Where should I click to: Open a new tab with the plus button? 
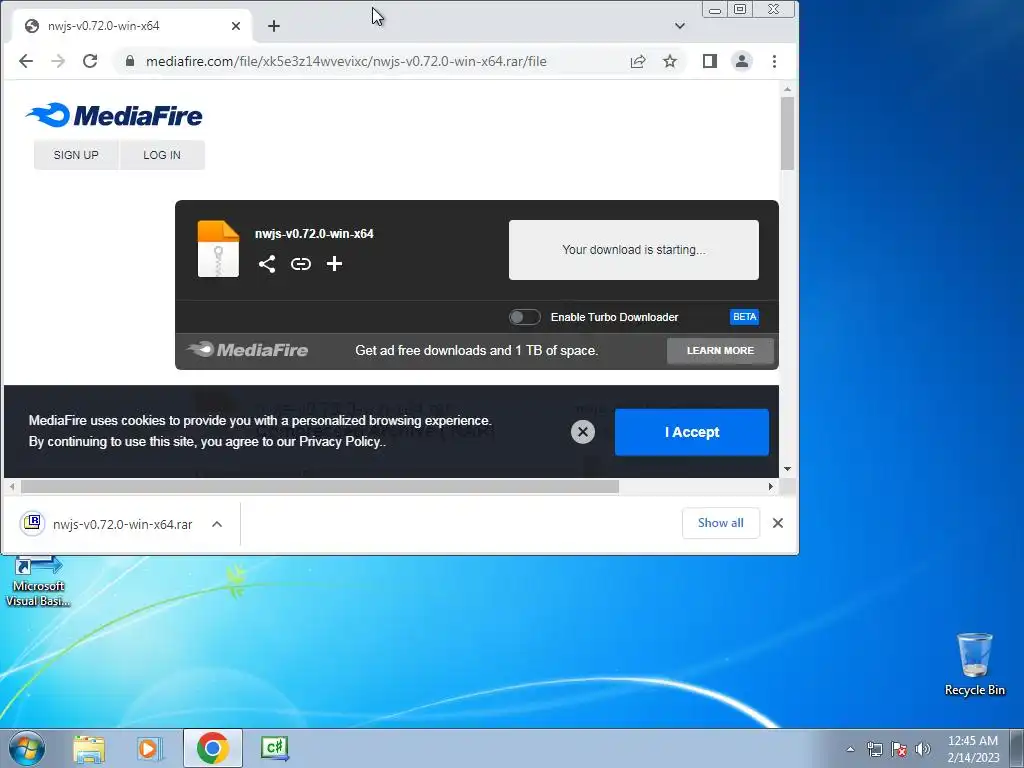point(274,26)
